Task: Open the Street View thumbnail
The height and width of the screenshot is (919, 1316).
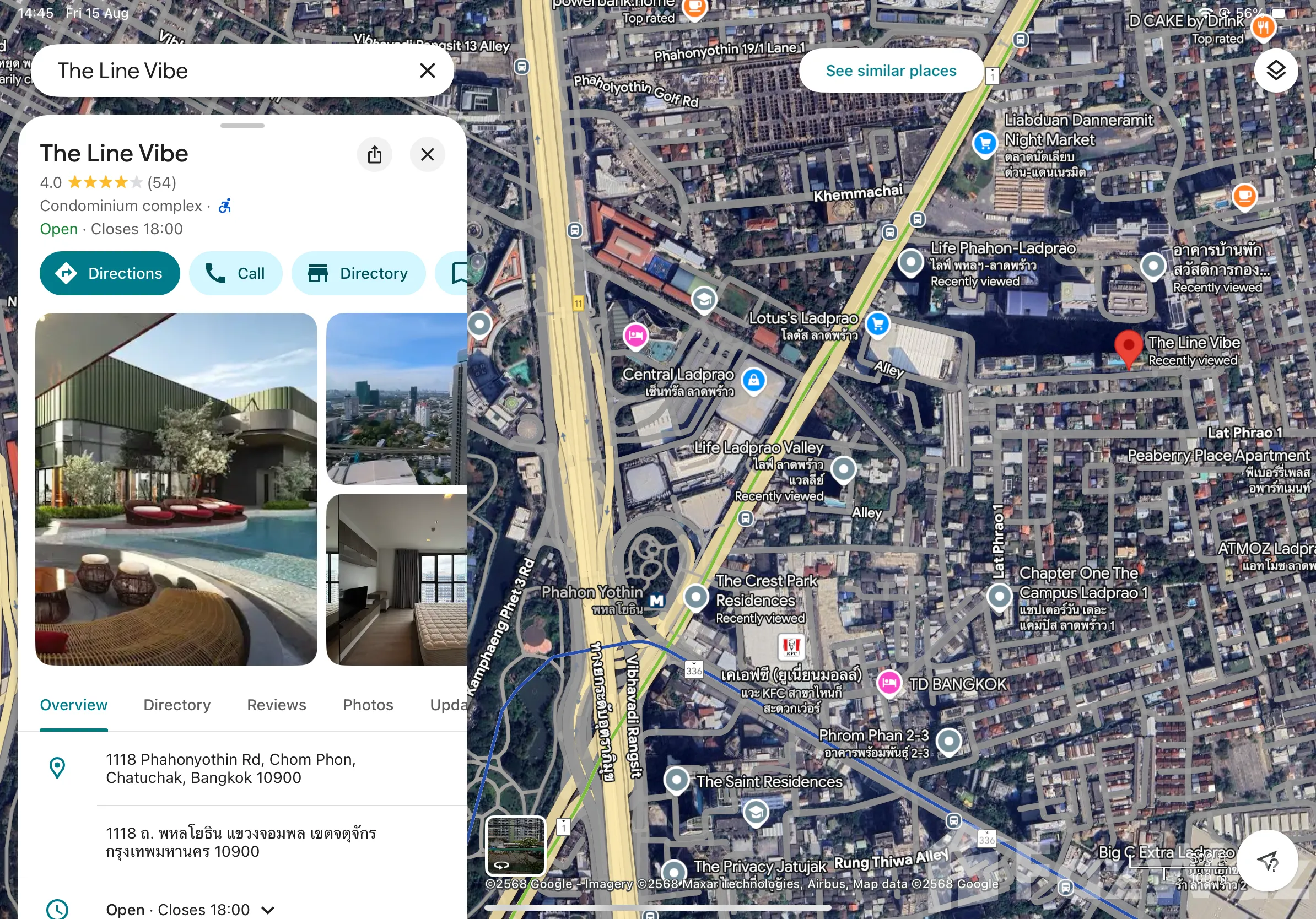Action: pos(515,846)
